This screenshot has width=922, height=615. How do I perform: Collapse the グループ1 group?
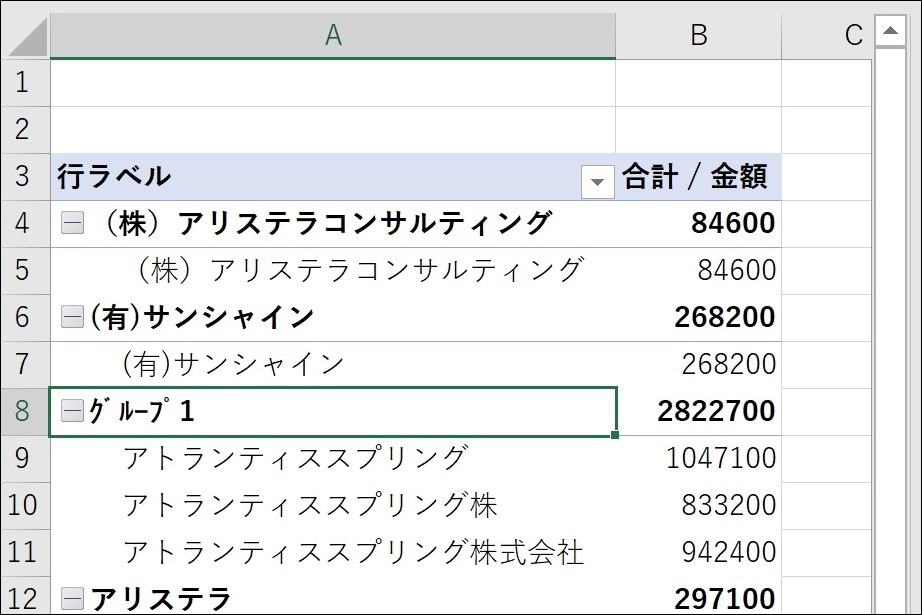coord(72,411)
